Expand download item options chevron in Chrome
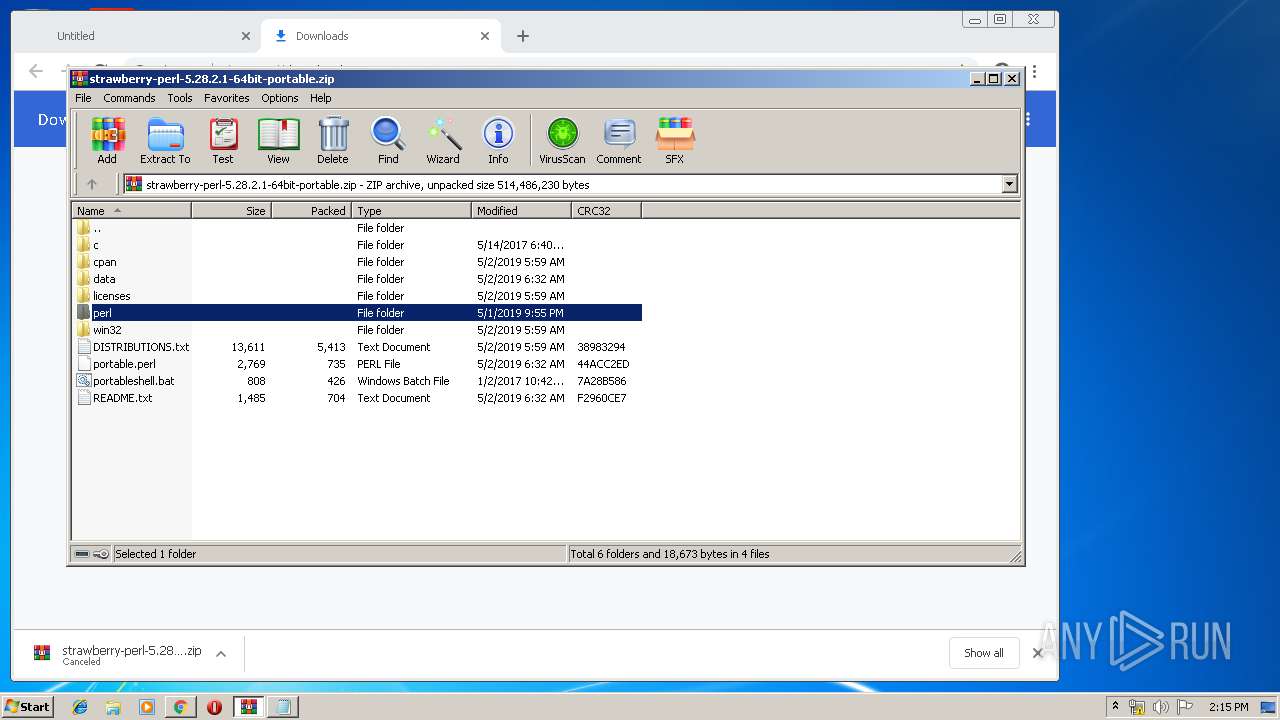This screenshot has width=1280, height=720. click(221, 653)
